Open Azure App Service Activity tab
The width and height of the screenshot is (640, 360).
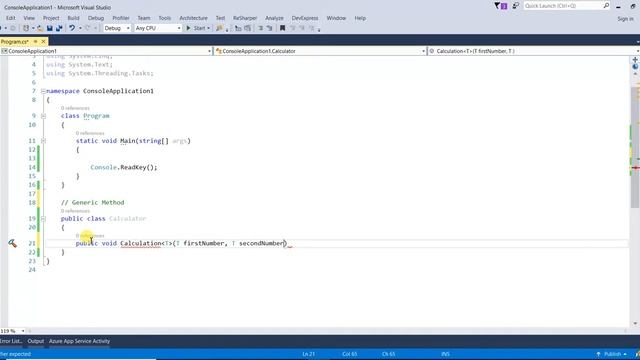pyautogui.click(x=80, y=341)
